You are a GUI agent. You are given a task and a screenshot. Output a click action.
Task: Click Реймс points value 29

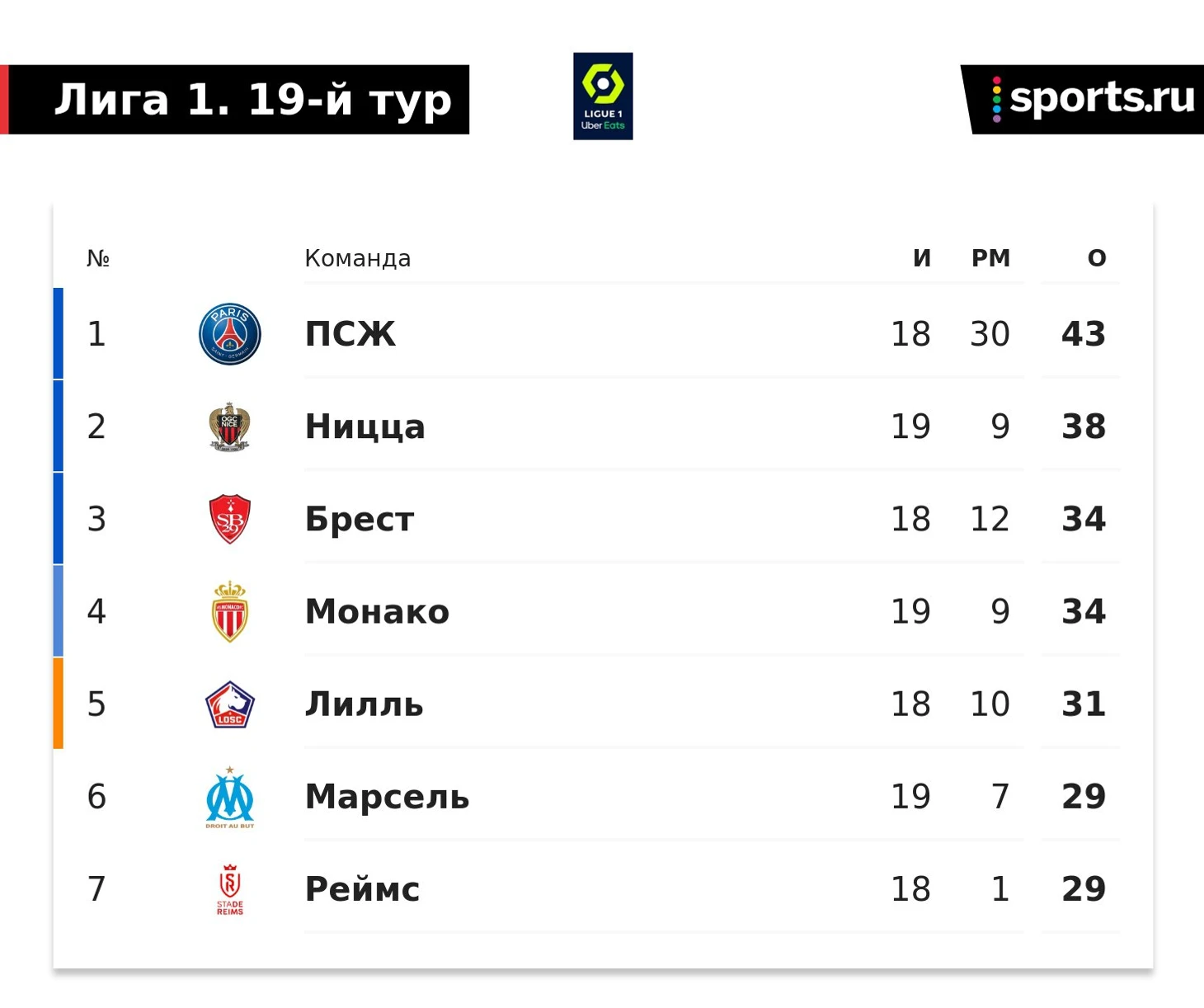[1084, 889]
